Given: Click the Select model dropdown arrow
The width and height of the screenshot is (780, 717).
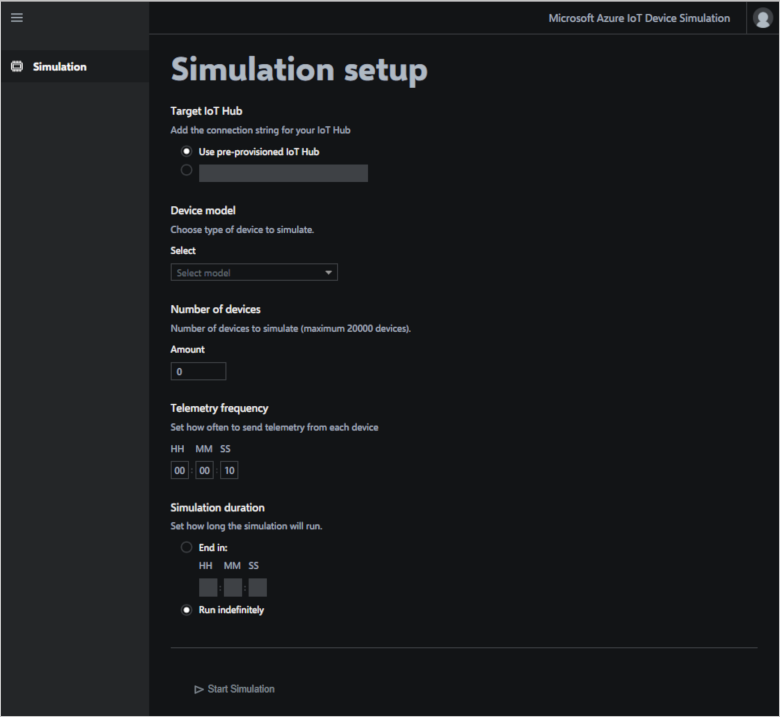Looking at the screenshot, I should click(x=328, y=273).
